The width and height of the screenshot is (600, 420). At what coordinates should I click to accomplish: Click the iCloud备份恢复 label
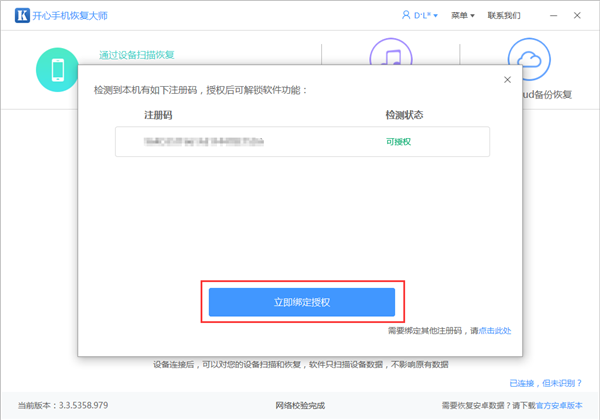click(547, 94)
